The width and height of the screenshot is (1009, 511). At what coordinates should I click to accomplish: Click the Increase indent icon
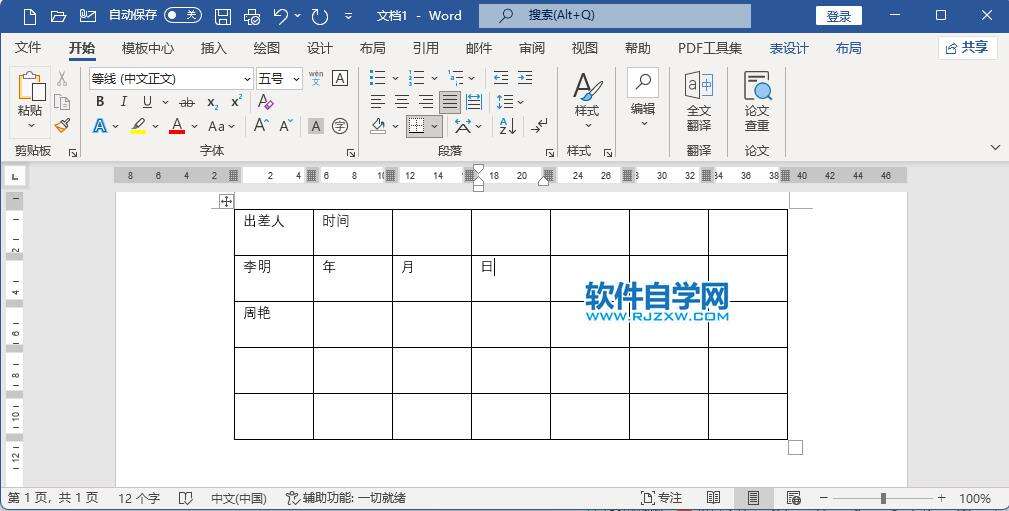525,79
